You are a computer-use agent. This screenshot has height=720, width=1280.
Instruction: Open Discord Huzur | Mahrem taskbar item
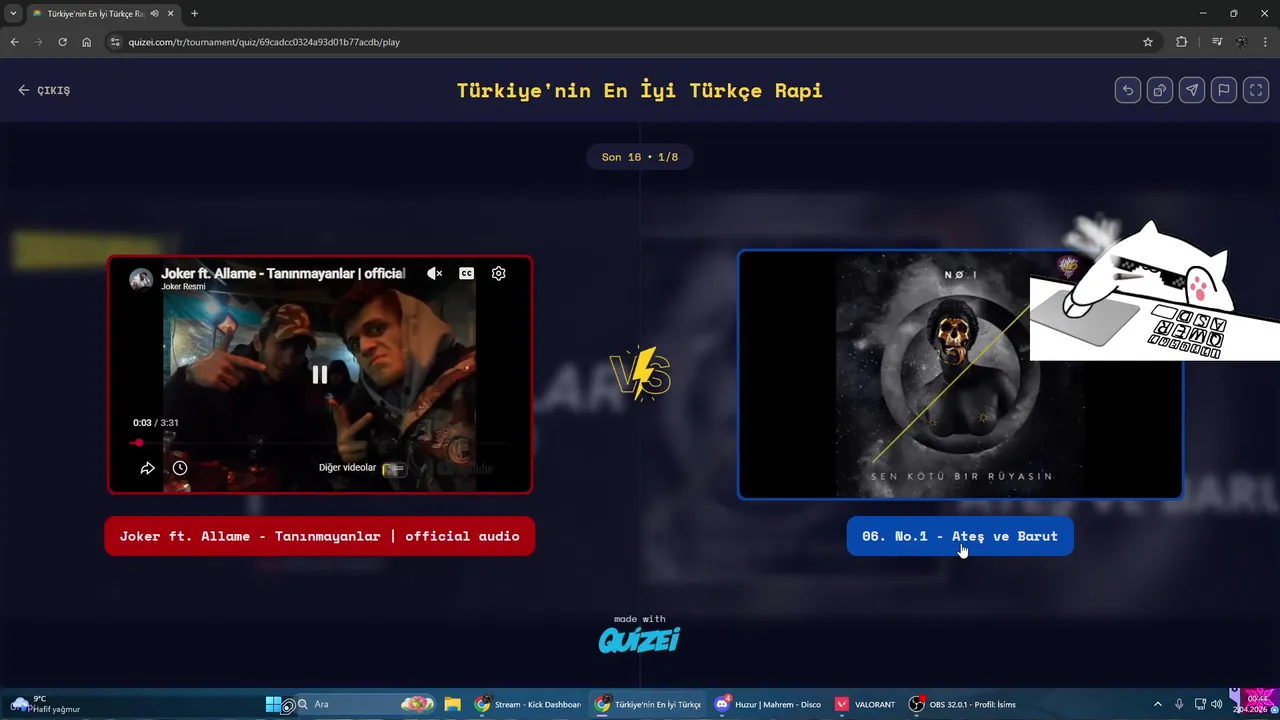[x=768, y=704]
